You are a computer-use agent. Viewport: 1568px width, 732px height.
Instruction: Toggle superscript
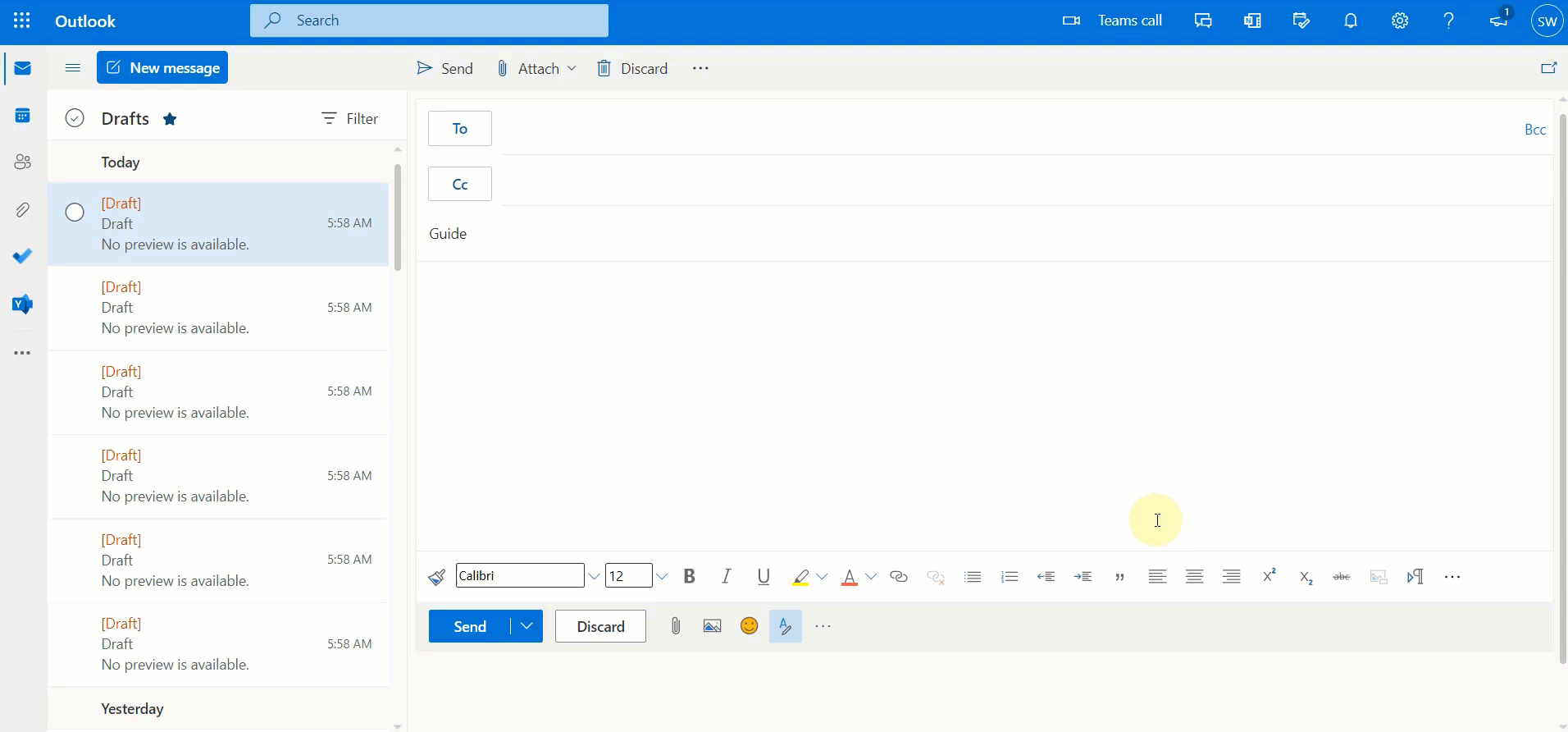point(1269,575)
